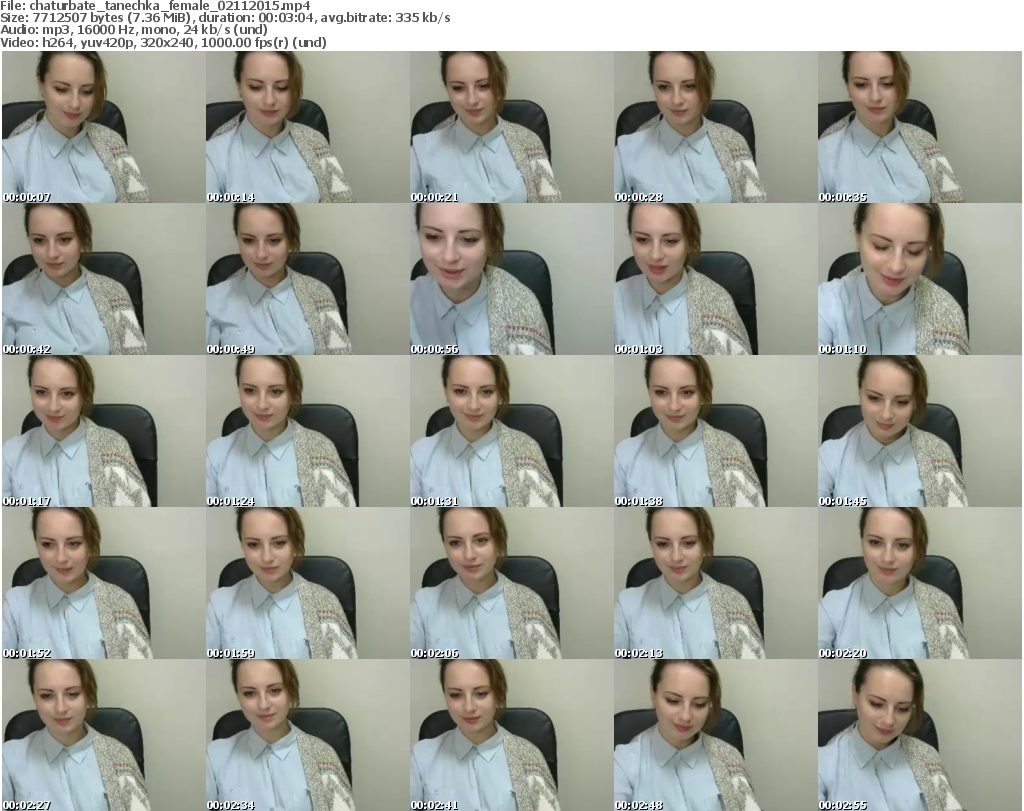Select the thumbnail stamped 00:00:21
This screenshot has height=811, width=1024.
(511, 127)
